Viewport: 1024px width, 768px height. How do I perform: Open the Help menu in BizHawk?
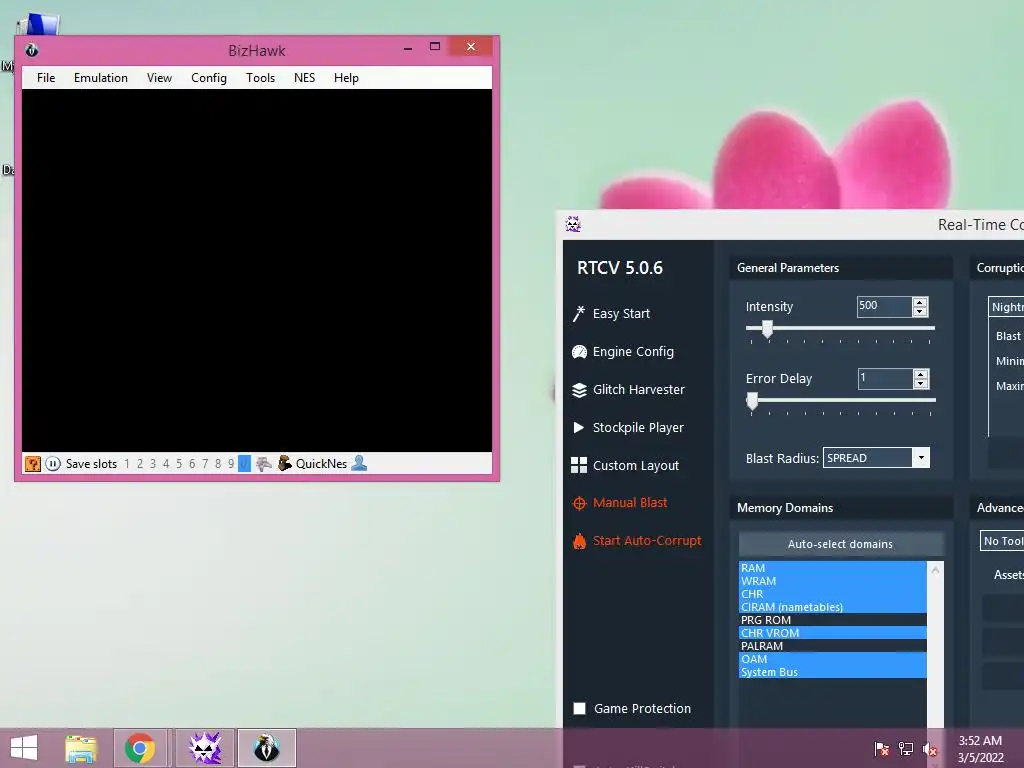pos(346,78)
